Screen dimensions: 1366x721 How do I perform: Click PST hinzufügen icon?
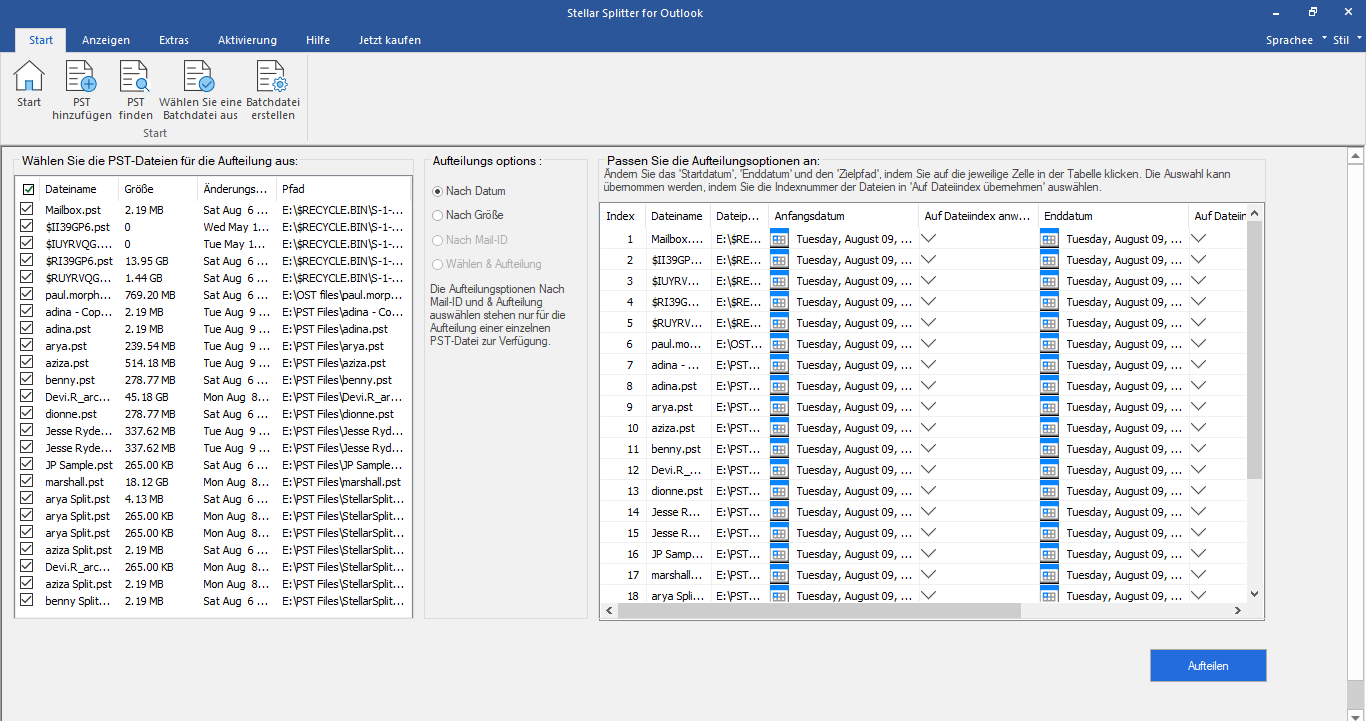[81, 77]
